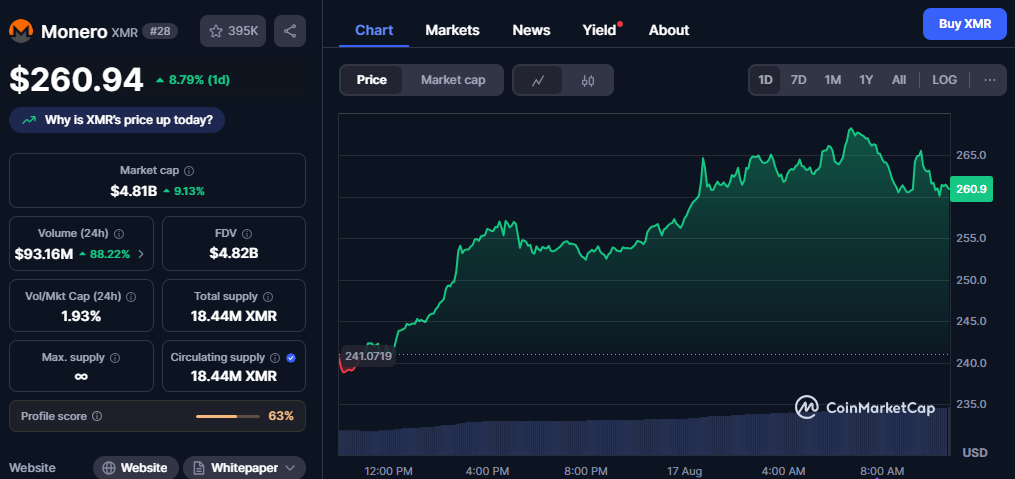Select the line chart icon
Viewport: 1015px width, 479px height.
coord(538,80)
